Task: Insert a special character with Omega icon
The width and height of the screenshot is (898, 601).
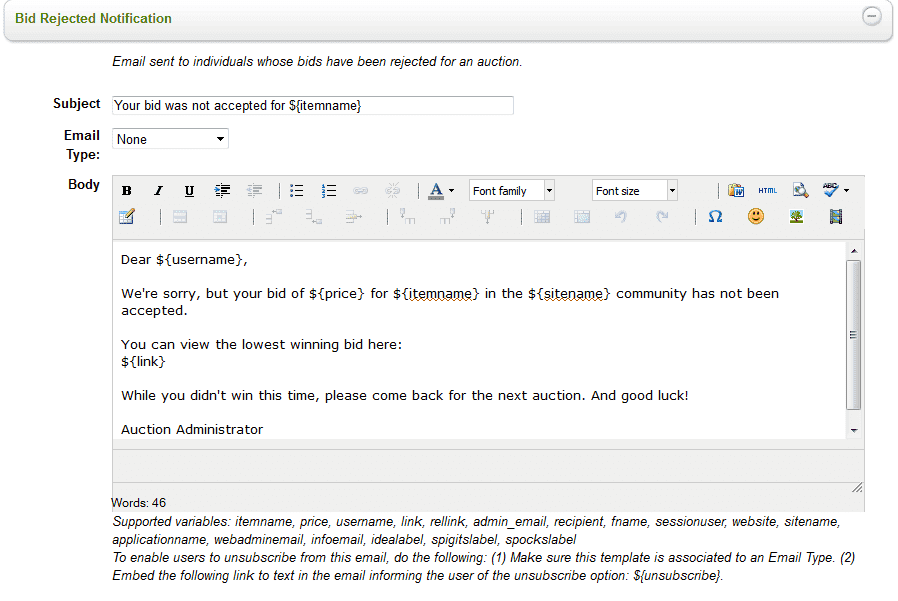Action: [715, 217]
